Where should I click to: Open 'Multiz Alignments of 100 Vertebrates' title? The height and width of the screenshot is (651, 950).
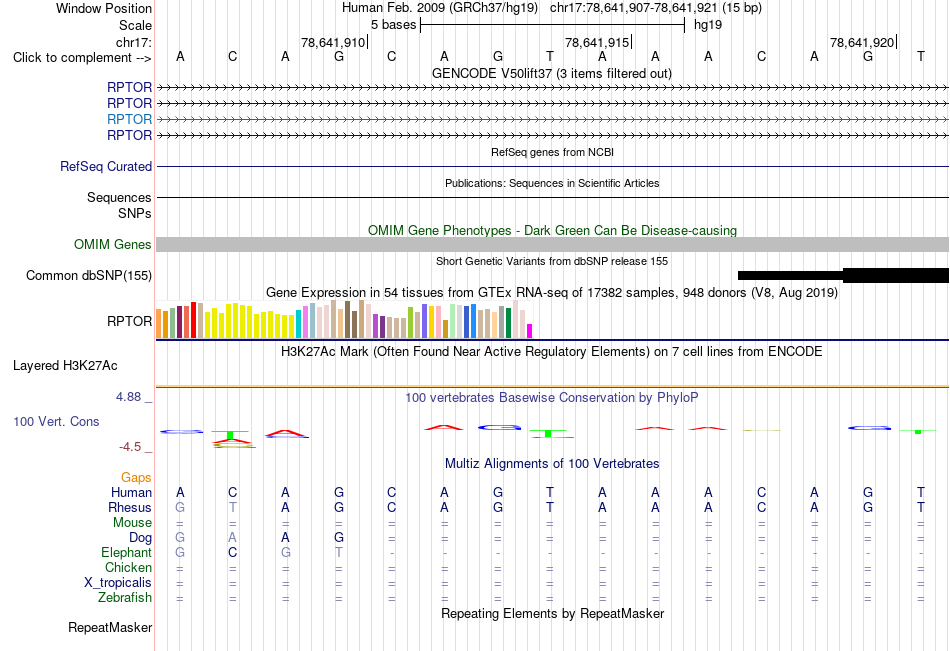tap(552, 464)
